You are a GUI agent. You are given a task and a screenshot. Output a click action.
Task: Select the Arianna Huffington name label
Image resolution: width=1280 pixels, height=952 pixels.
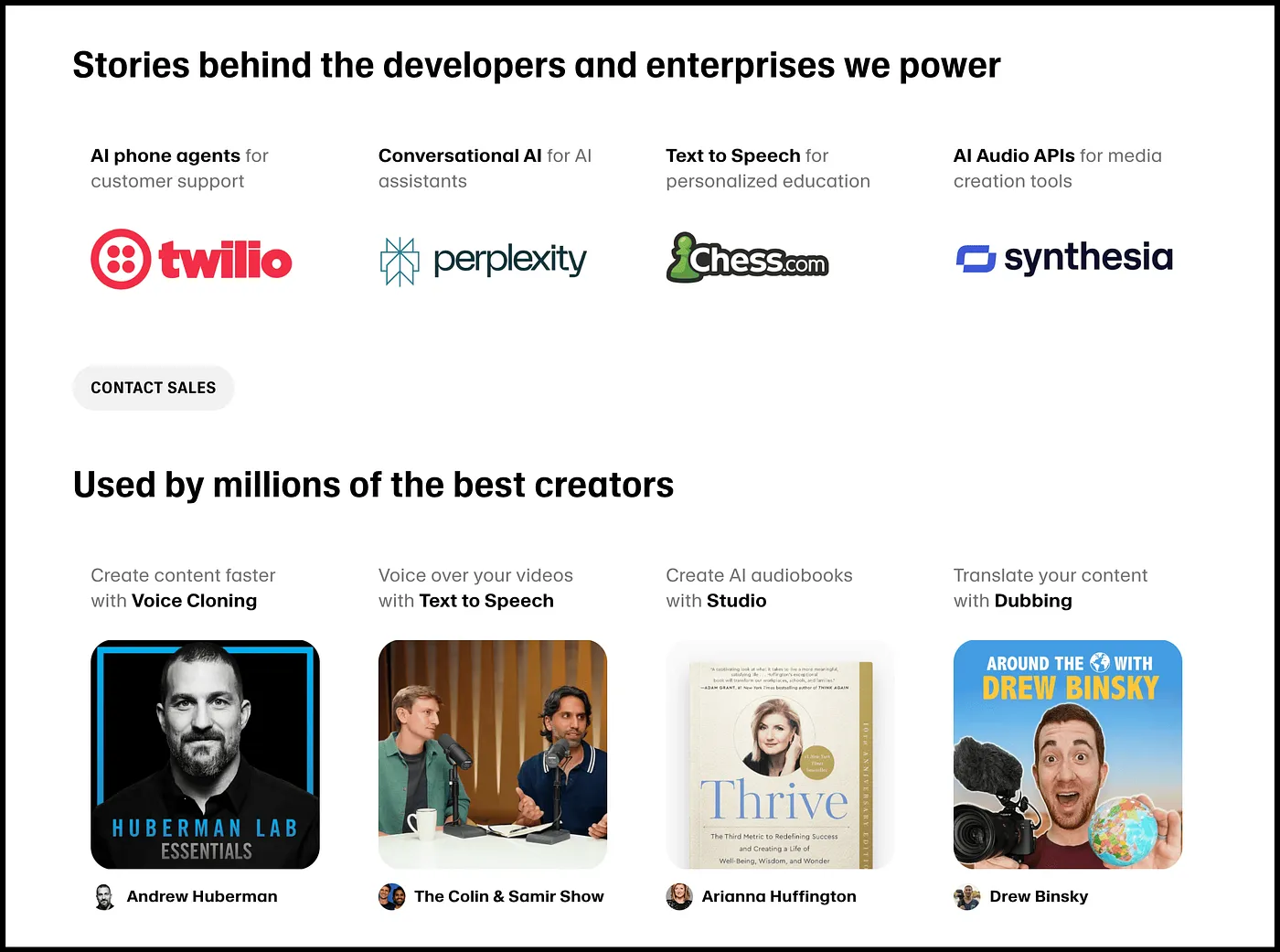coord(779,896)
